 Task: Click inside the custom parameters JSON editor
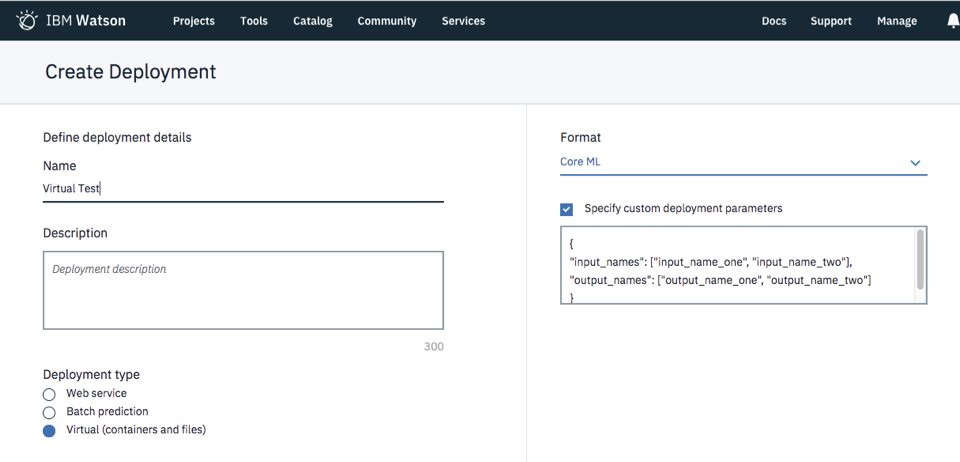pos(743,265)
